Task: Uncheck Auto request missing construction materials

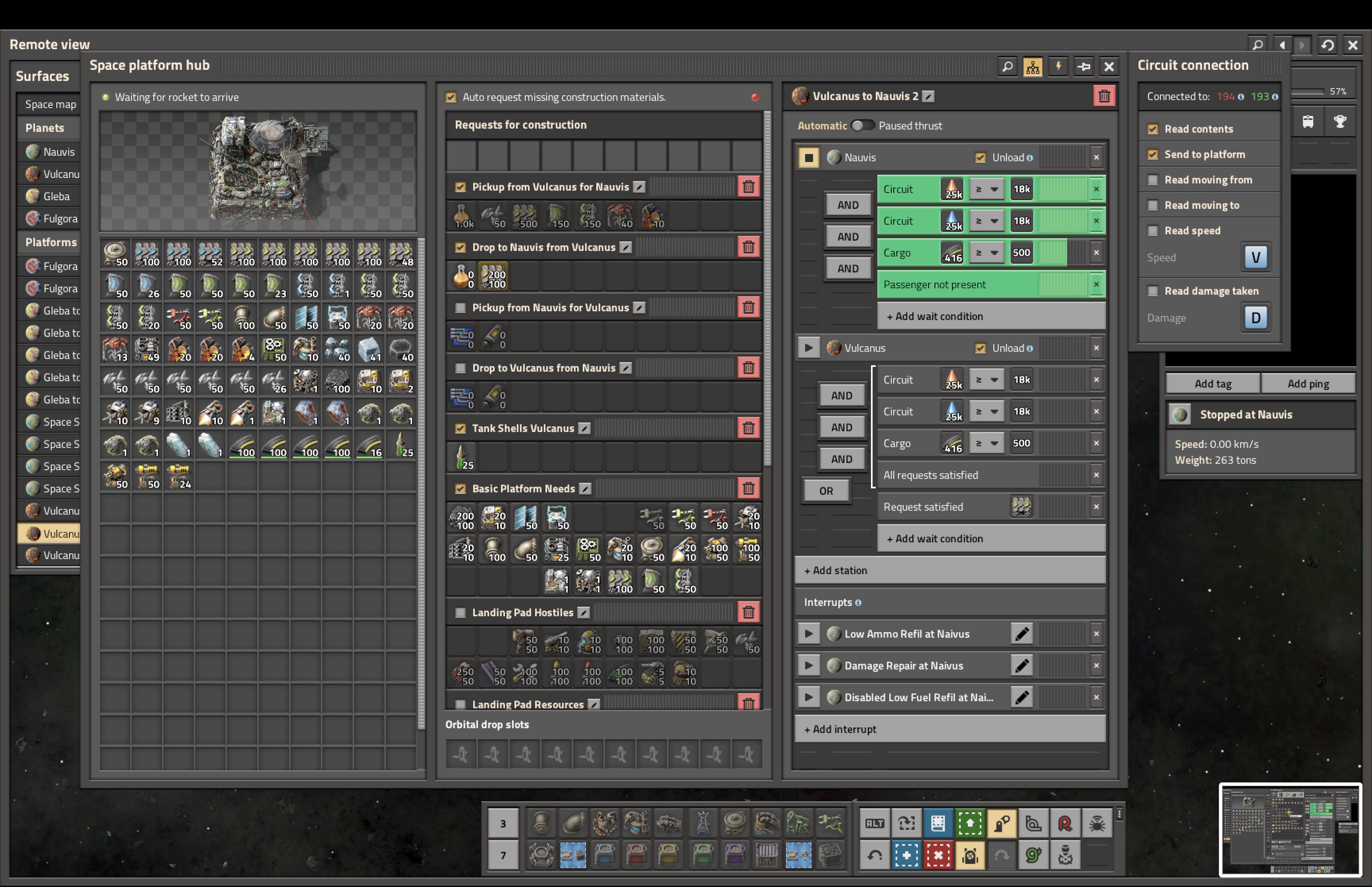Action: [451, 97]
